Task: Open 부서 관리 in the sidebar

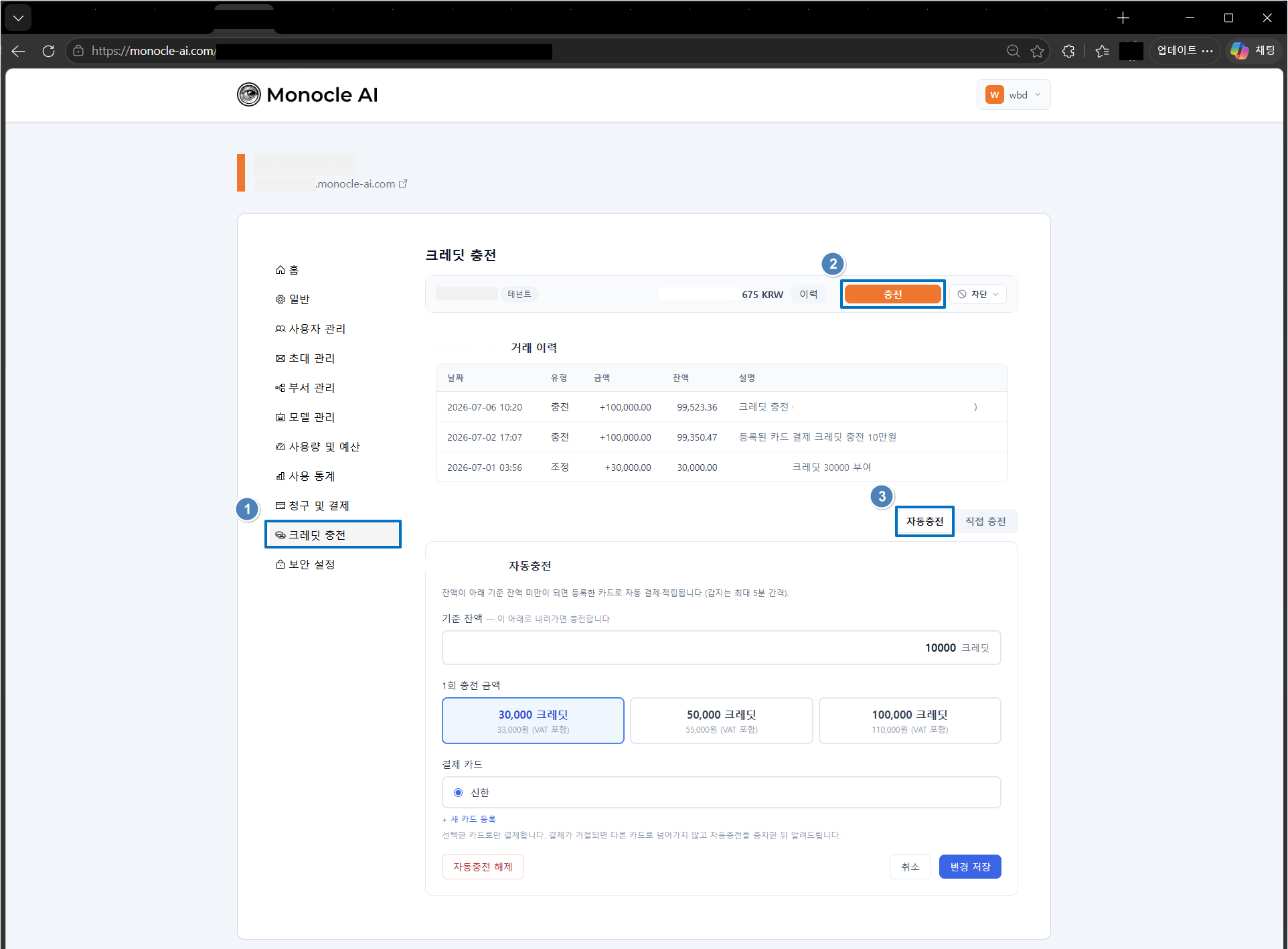Action: (305, 388)
